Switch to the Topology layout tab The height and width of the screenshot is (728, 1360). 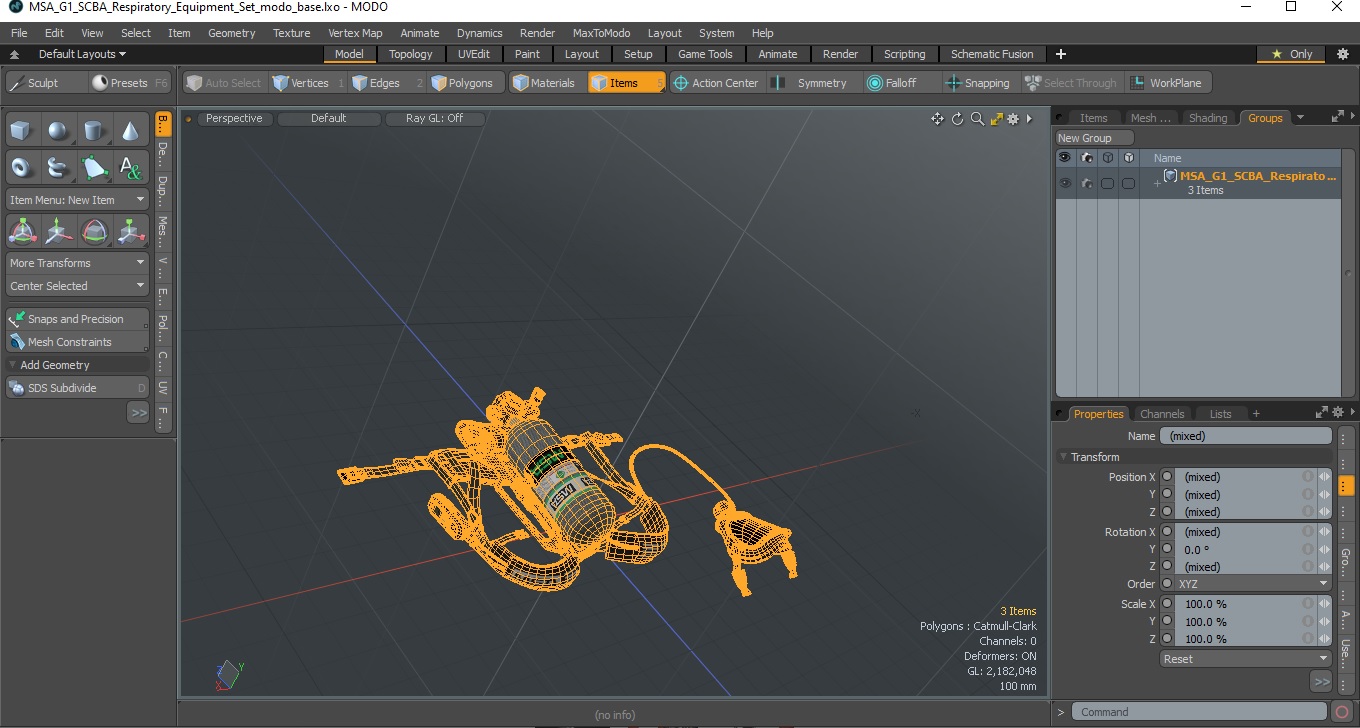click(411, 54)
